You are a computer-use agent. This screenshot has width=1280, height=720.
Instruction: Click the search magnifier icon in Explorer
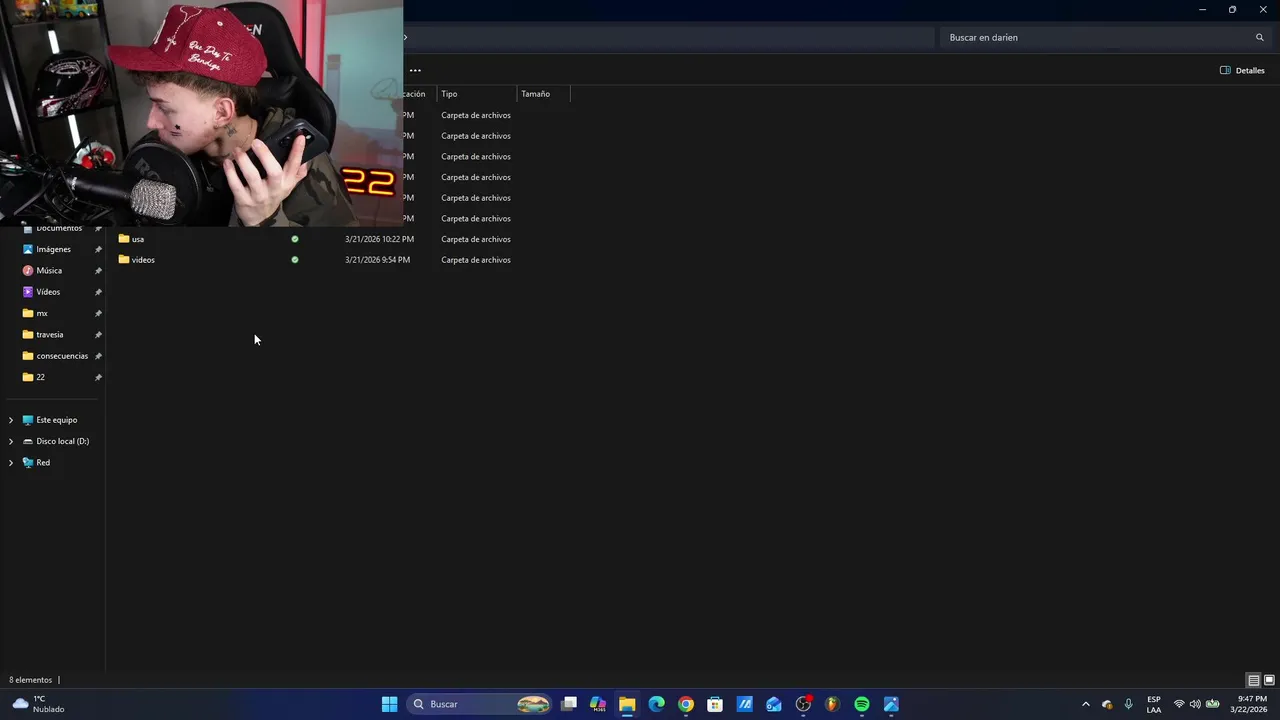click(1260, 37)
